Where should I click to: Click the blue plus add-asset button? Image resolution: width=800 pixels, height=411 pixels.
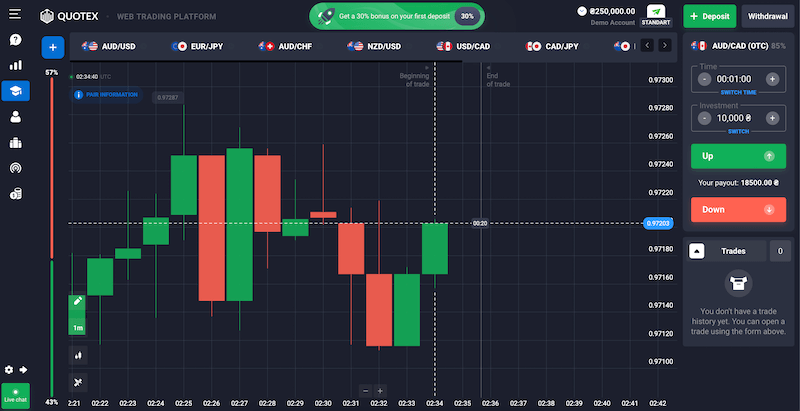tap(54, 47)
